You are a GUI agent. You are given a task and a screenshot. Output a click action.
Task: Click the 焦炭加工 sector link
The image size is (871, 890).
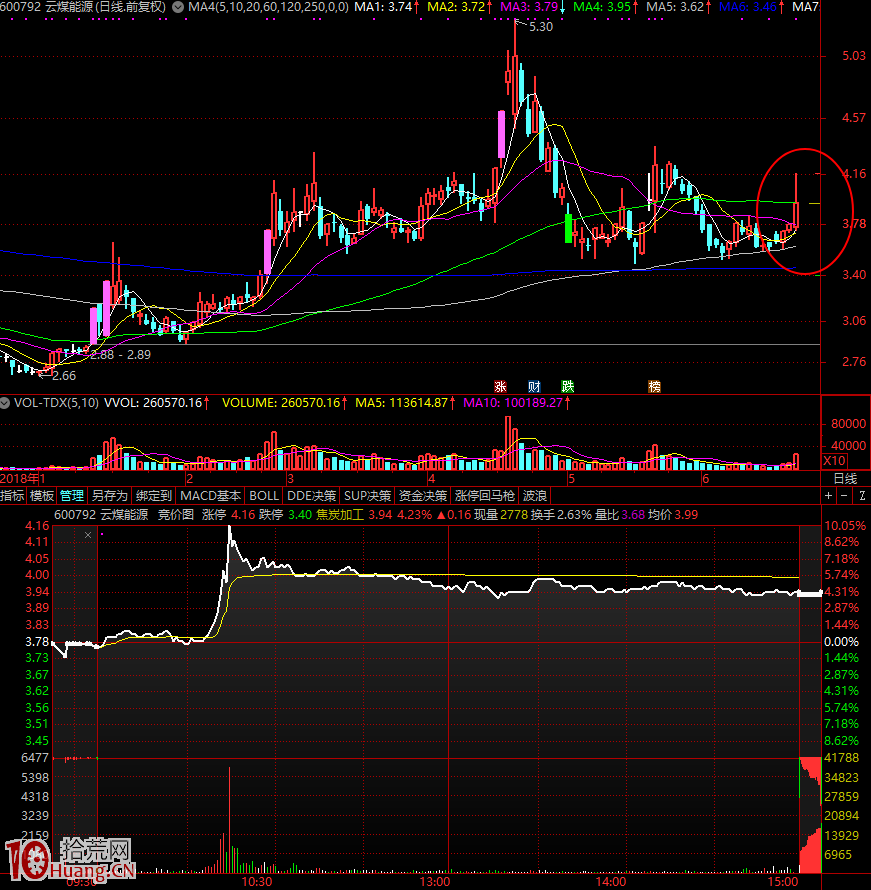pyautogui.click(x=339, y=515)
